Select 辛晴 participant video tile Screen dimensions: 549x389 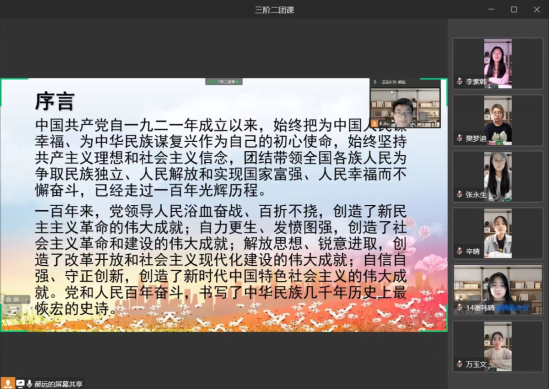tap(498, 233)
